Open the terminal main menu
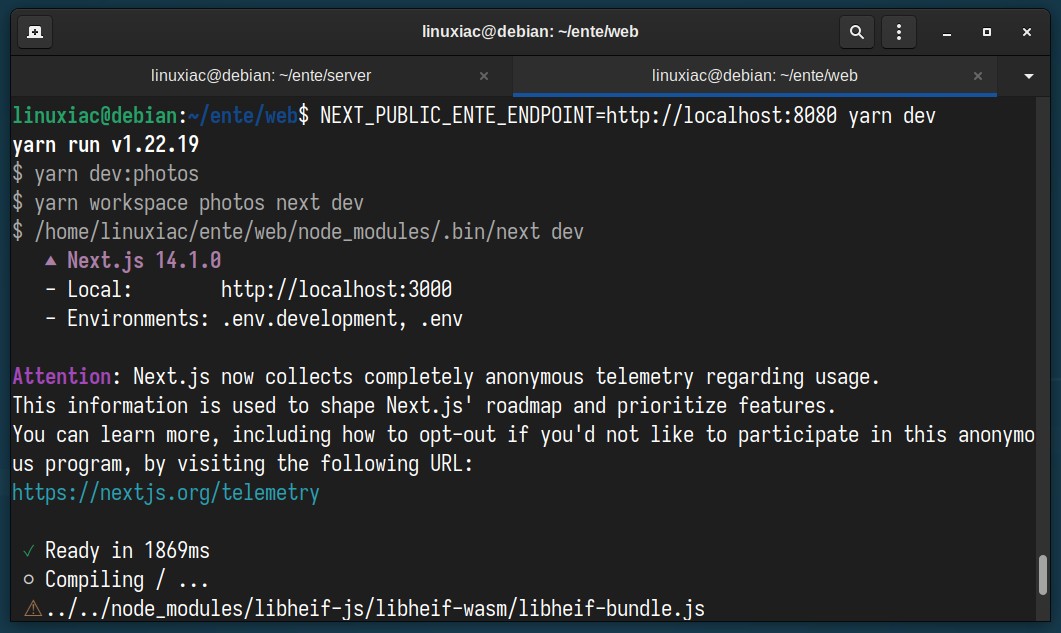 899,32
